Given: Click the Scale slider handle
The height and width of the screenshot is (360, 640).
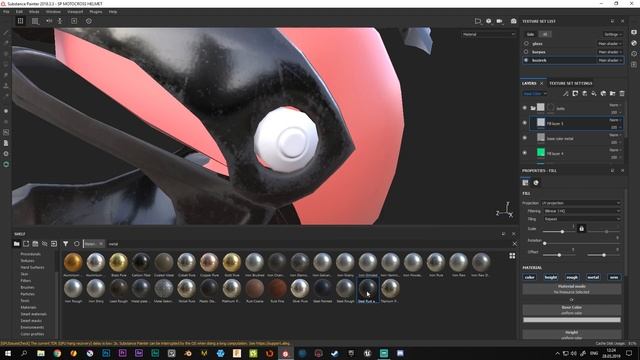Looking at the screenshot, I should 562,231.
